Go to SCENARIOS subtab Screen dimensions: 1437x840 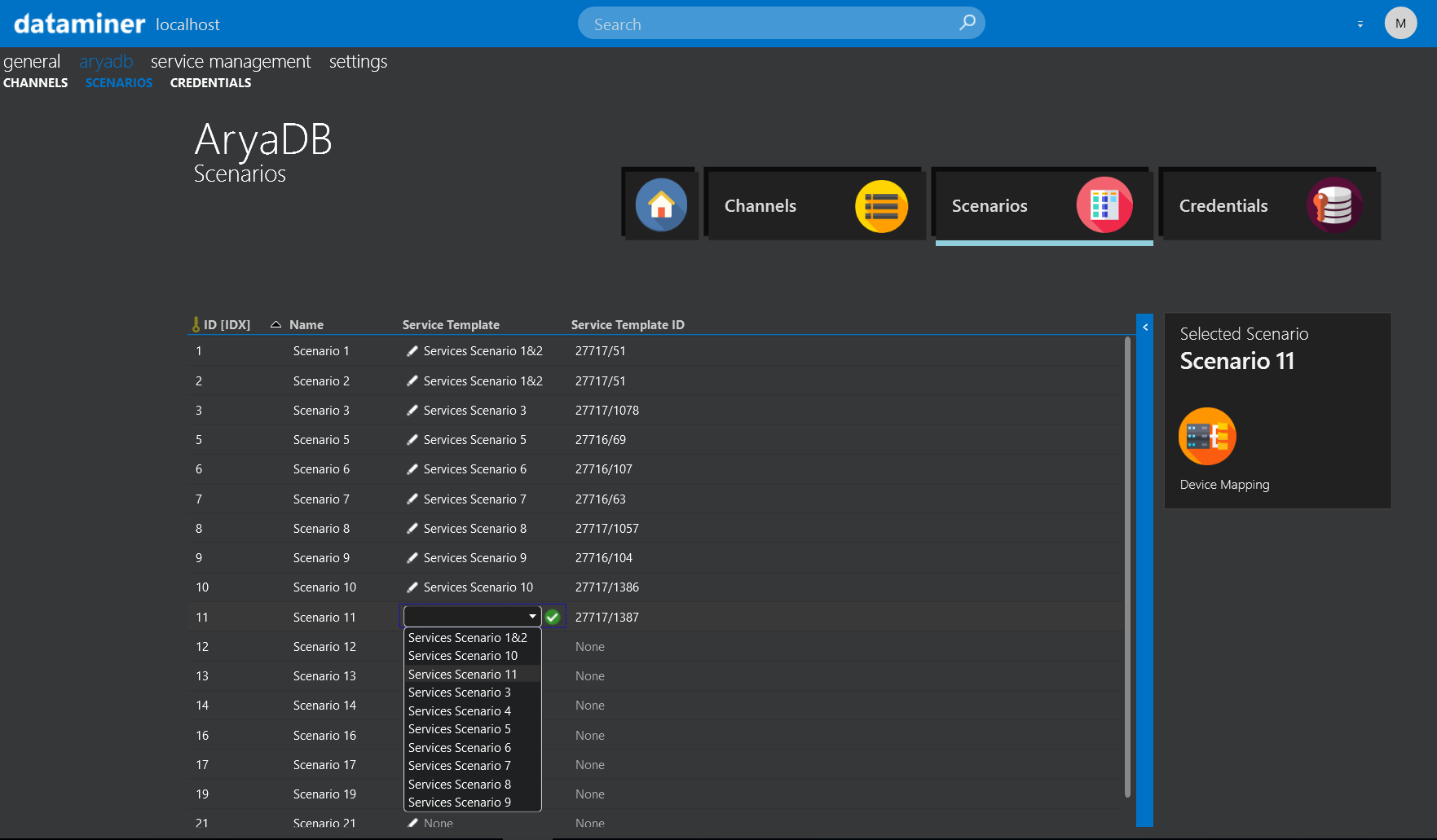pos(119,83)
